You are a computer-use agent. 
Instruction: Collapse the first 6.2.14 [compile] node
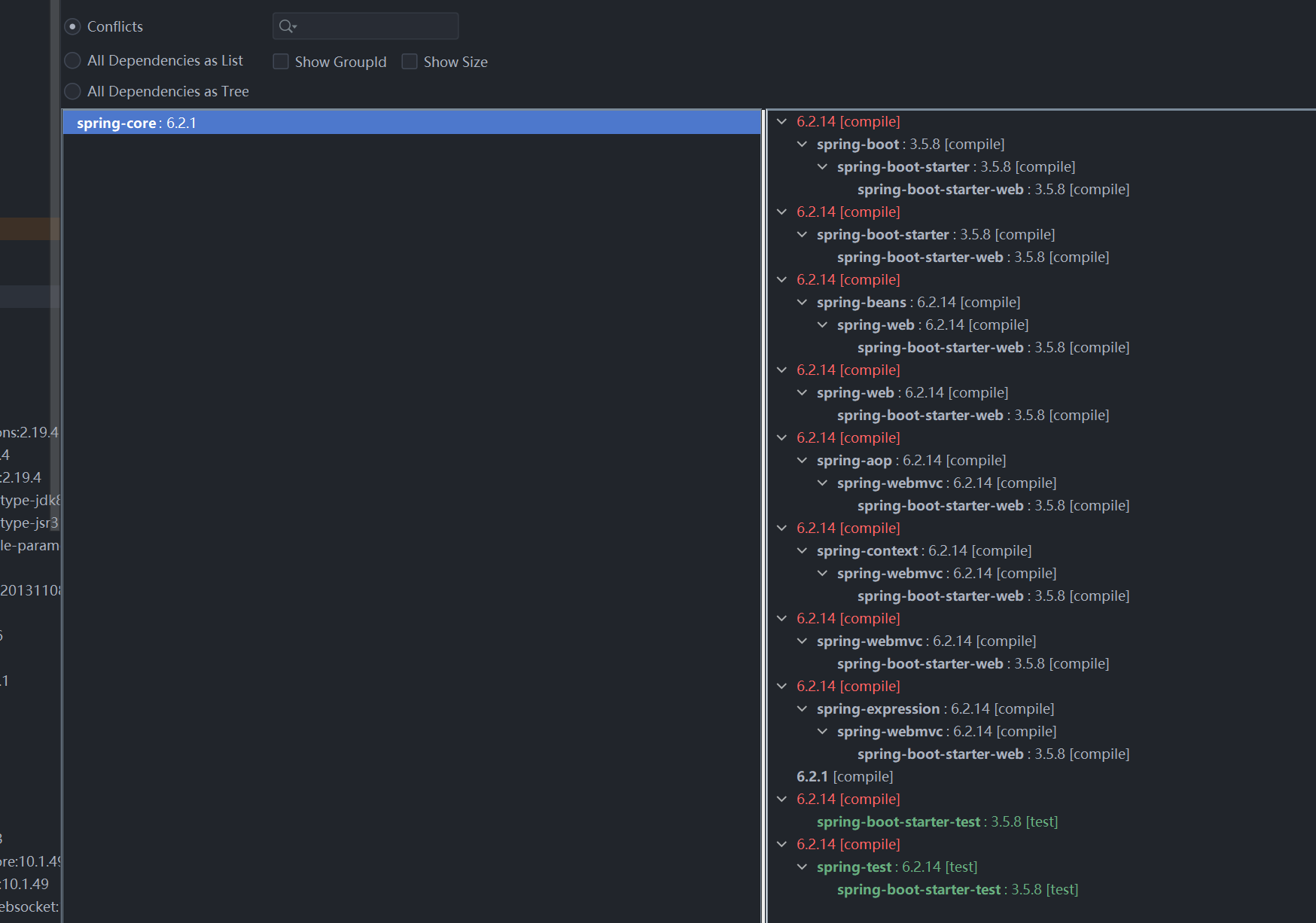[x=781, y=121]
